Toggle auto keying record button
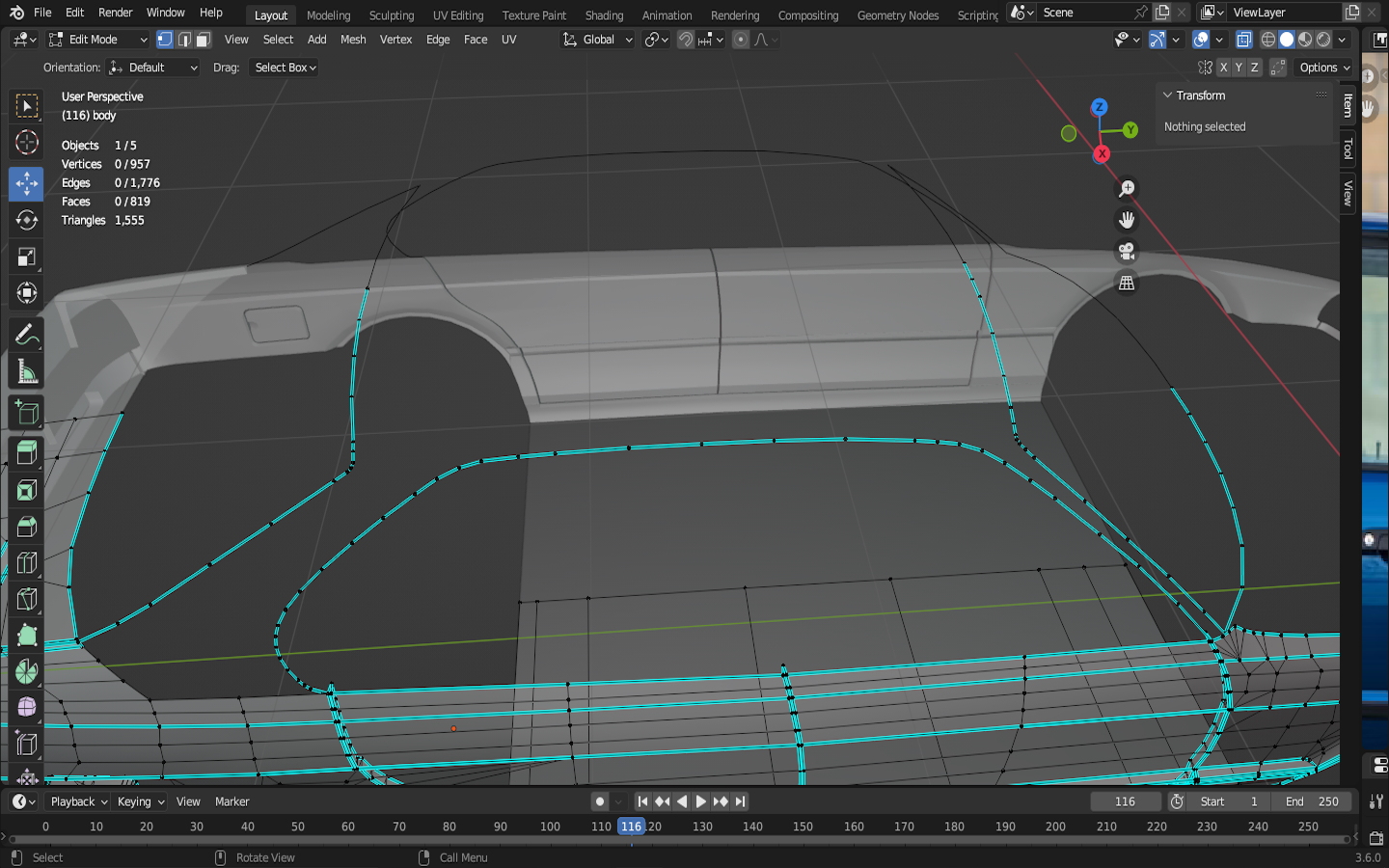The image size is (1389, 868). coord(600,801)
